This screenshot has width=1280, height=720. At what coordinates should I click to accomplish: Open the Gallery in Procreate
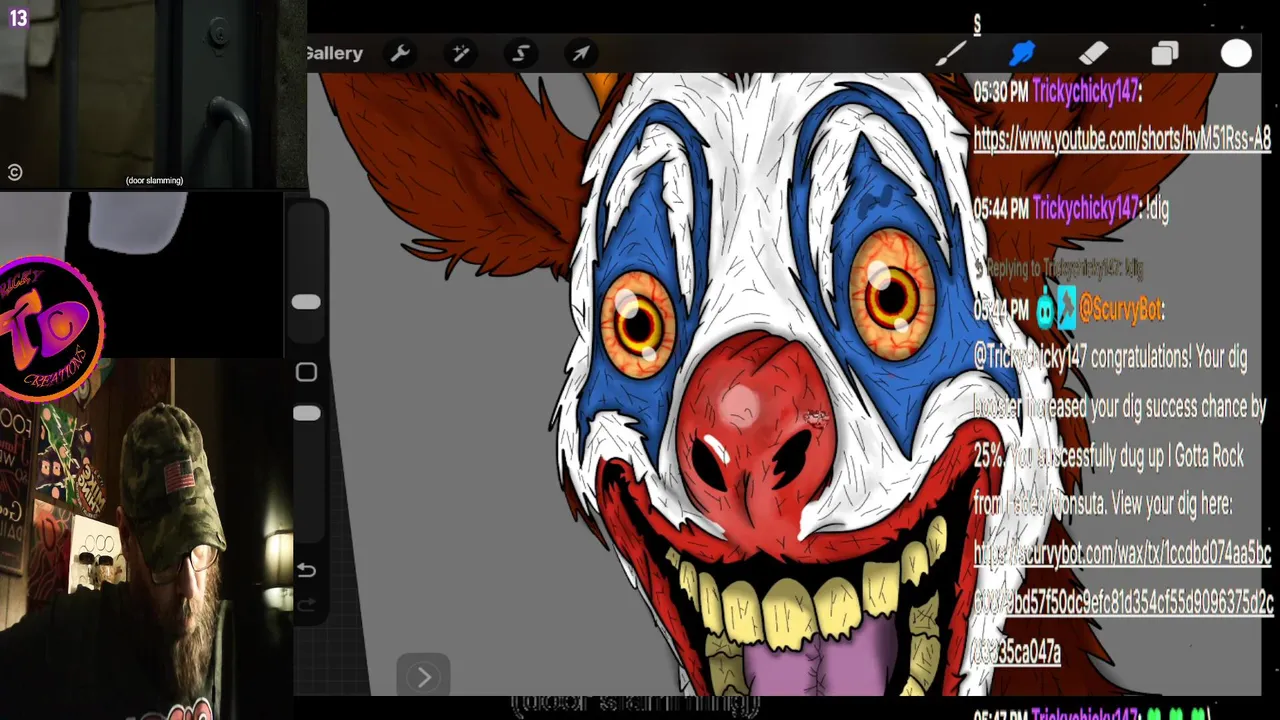click(x=335, y=53)
